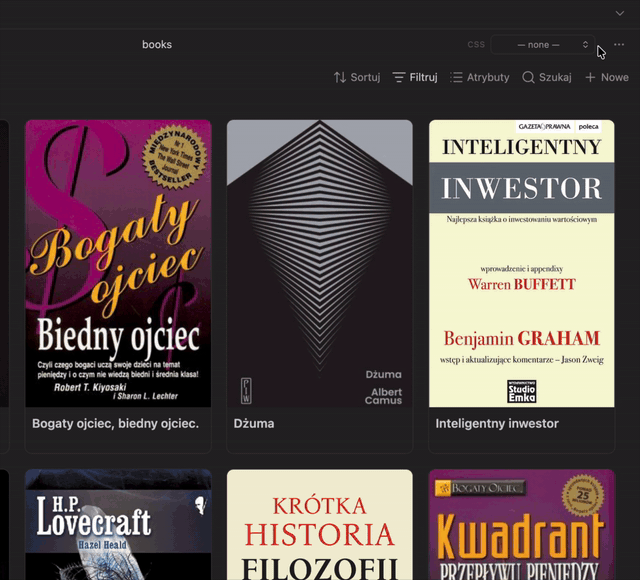Collapse panel with top-right chevron
The height and width of the screenshot is (580, 640).
[x=620, y=13]
